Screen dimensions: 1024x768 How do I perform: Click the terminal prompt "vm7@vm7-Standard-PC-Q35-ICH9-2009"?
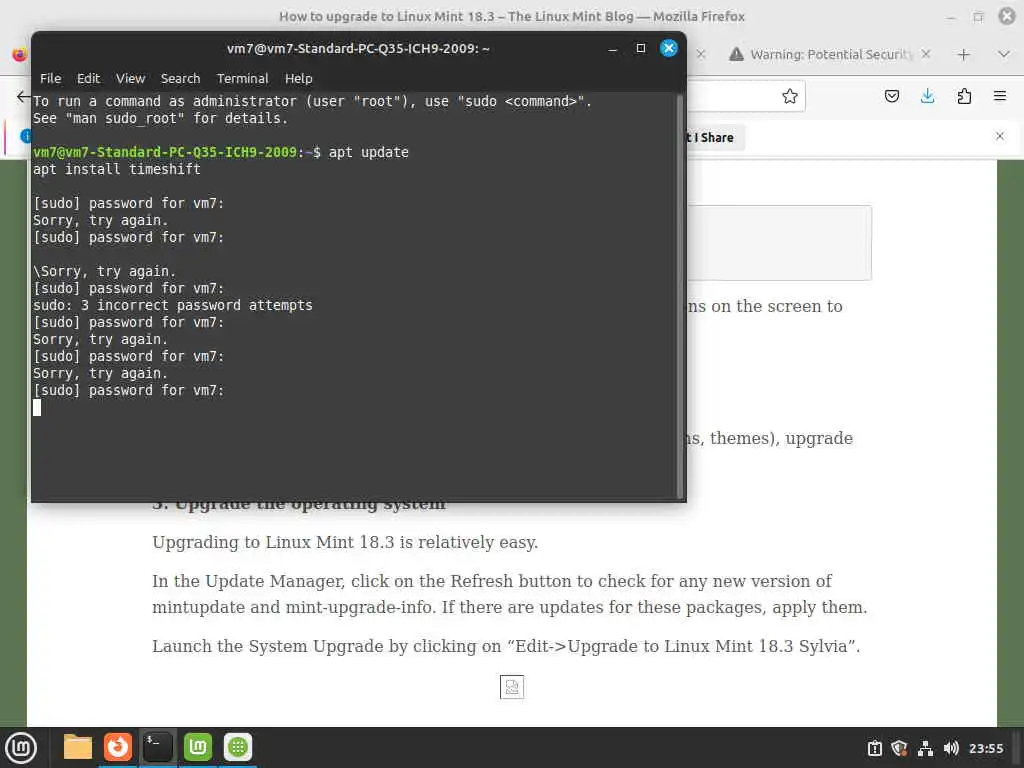click(x=165, y=152)
